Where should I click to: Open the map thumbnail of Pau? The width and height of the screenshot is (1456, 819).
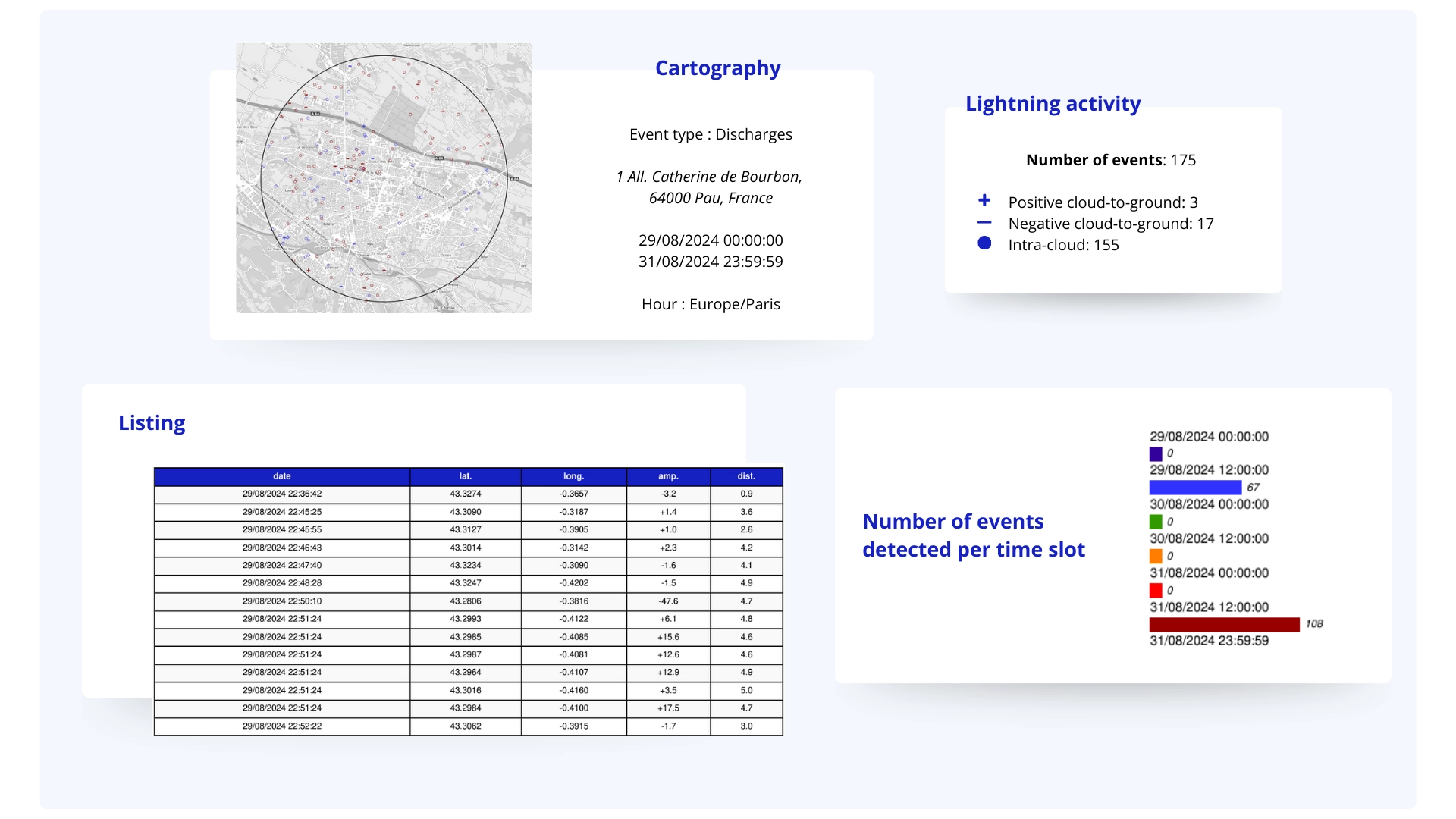click(x=384, y=177)
